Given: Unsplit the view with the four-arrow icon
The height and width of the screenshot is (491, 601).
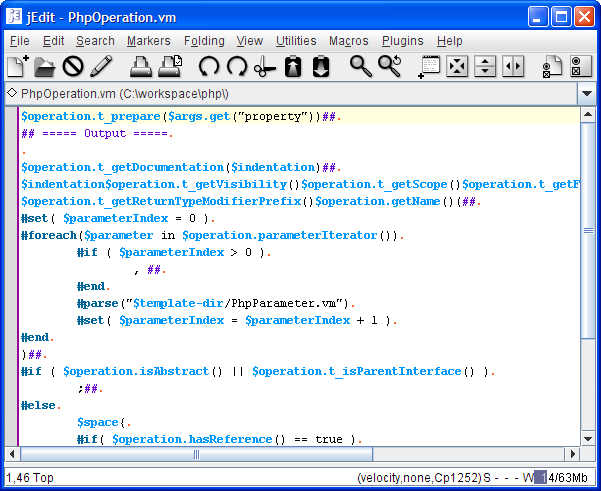Looking at the screenshot, I should point(457,66).
